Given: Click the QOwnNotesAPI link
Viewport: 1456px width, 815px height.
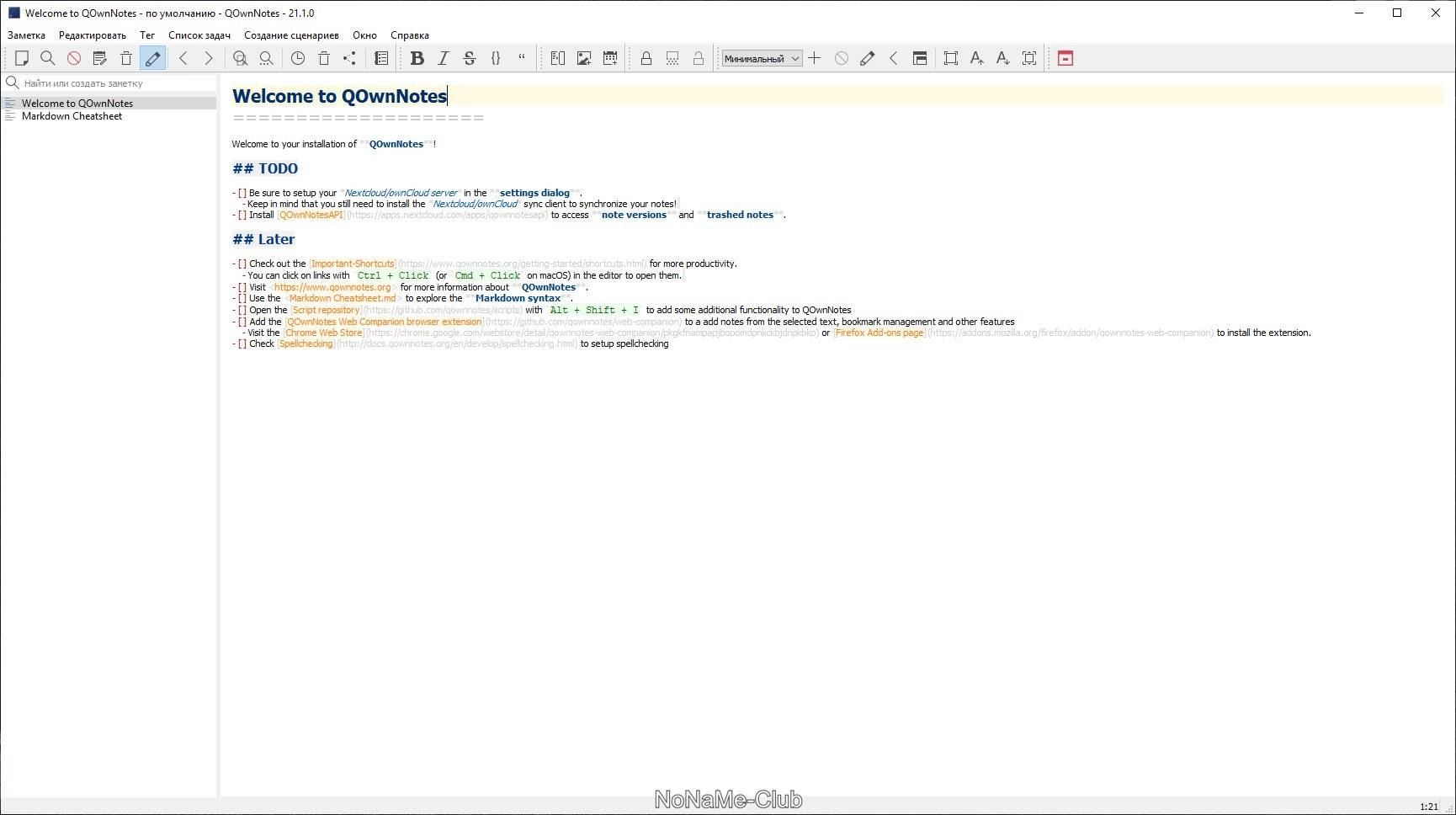Looking at the screenshot, I should pyautogui.click(x=311, y=215).
